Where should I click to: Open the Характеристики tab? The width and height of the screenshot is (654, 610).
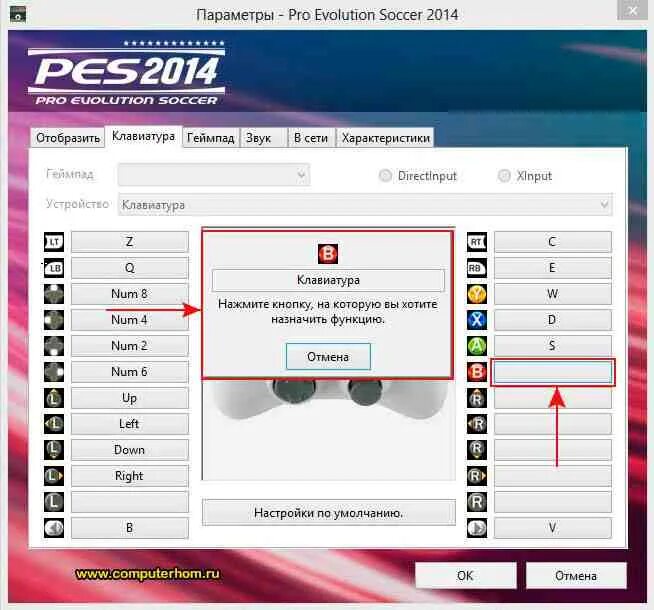pos(385,138)
